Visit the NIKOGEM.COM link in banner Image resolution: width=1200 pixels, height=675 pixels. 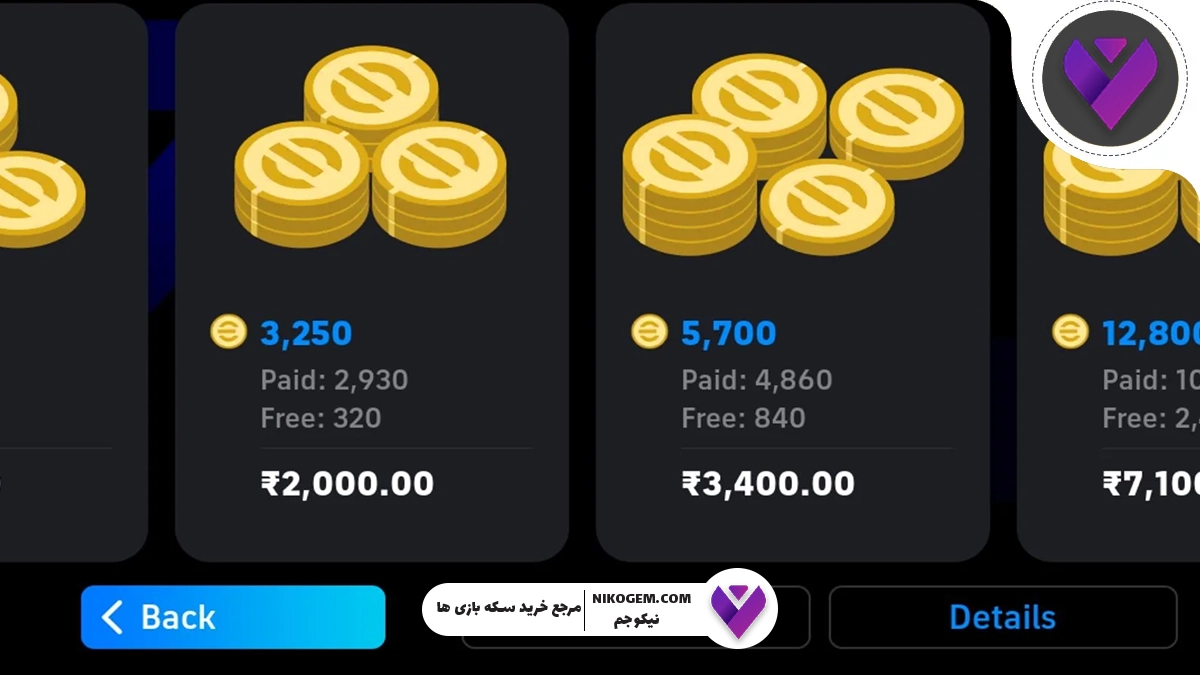point(641,598)
